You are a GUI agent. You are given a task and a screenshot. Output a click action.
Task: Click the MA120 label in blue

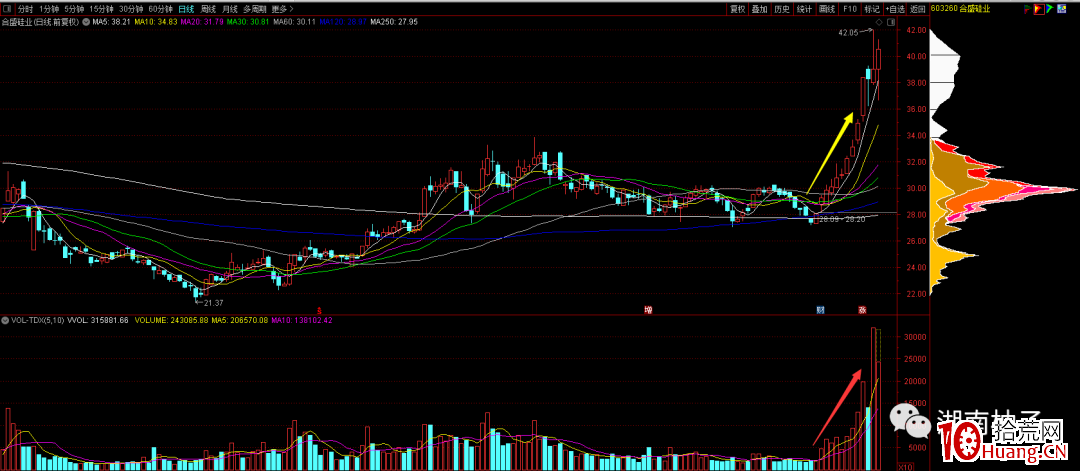point(344,22)
